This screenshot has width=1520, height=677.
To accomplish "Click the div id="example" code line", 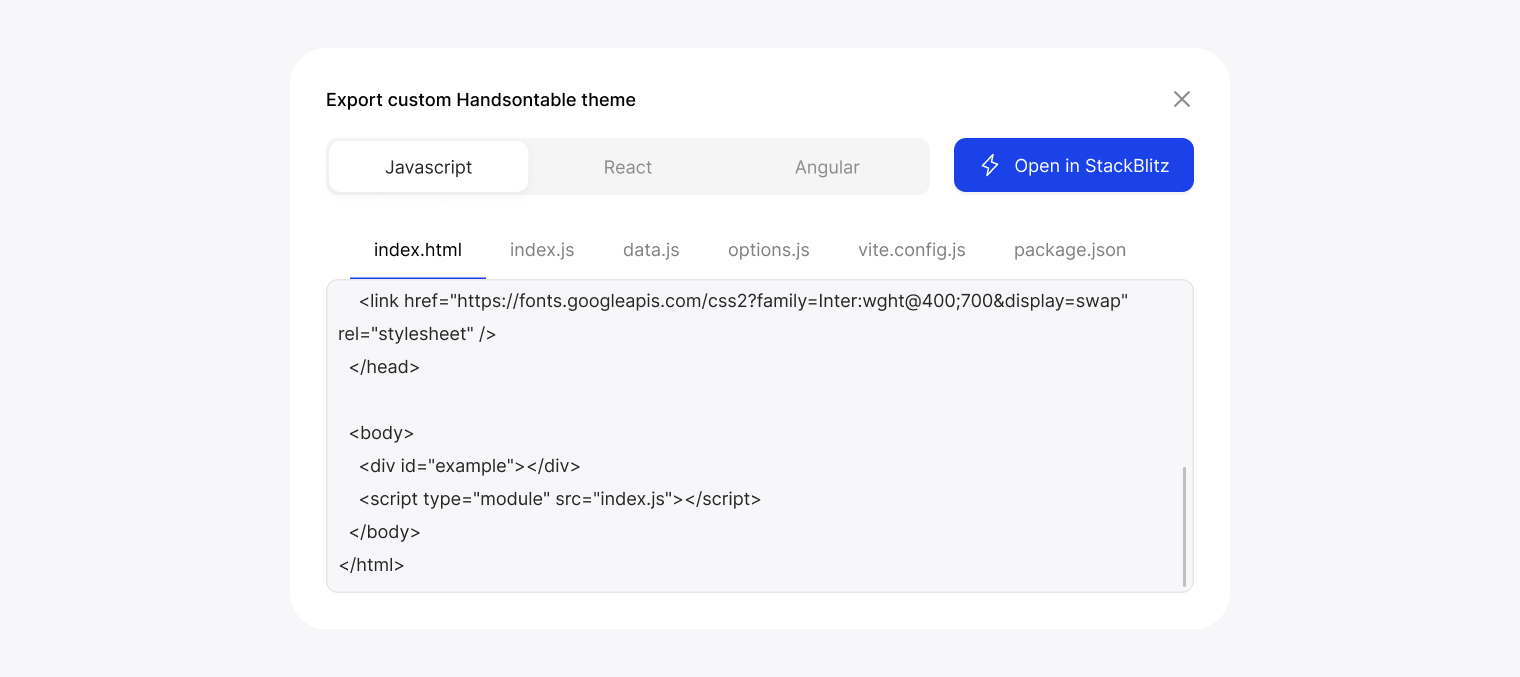I will [x=469, y=466].
